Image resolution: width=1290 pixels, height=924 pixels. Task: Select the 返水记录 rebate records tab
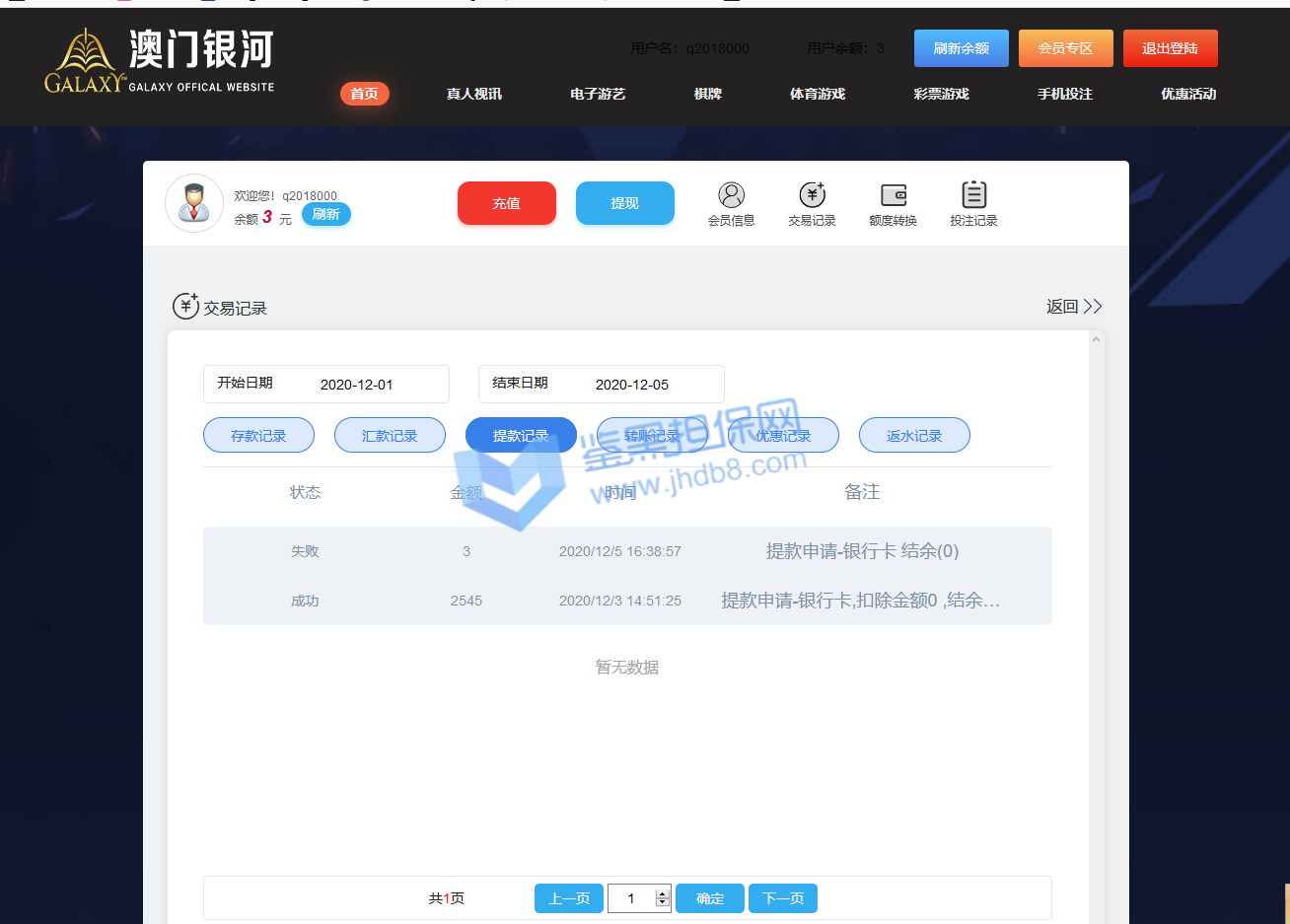pos(914,435)
